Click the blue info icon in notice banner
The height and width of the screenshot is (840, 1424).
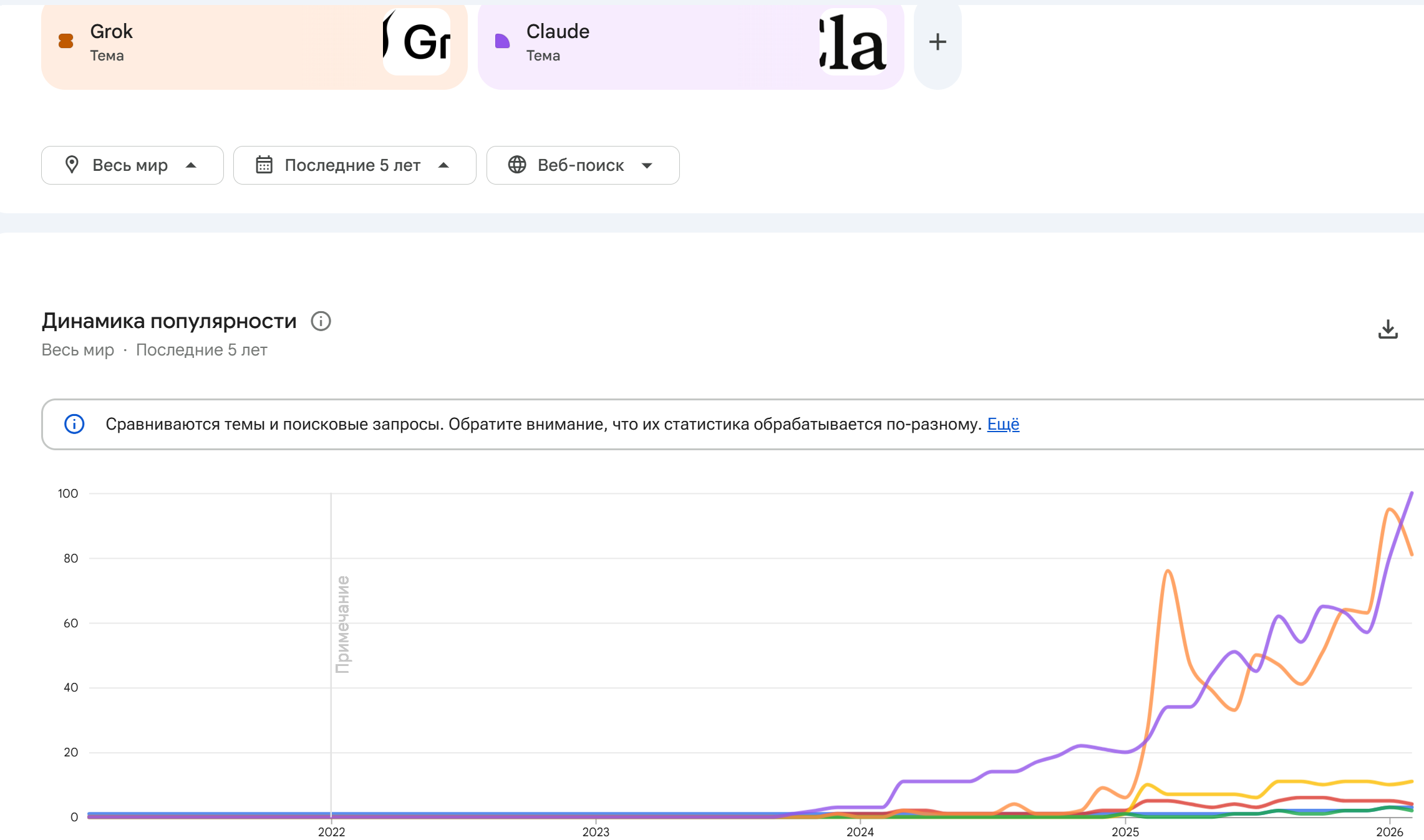pyautogui.click(x=74, y=424)
